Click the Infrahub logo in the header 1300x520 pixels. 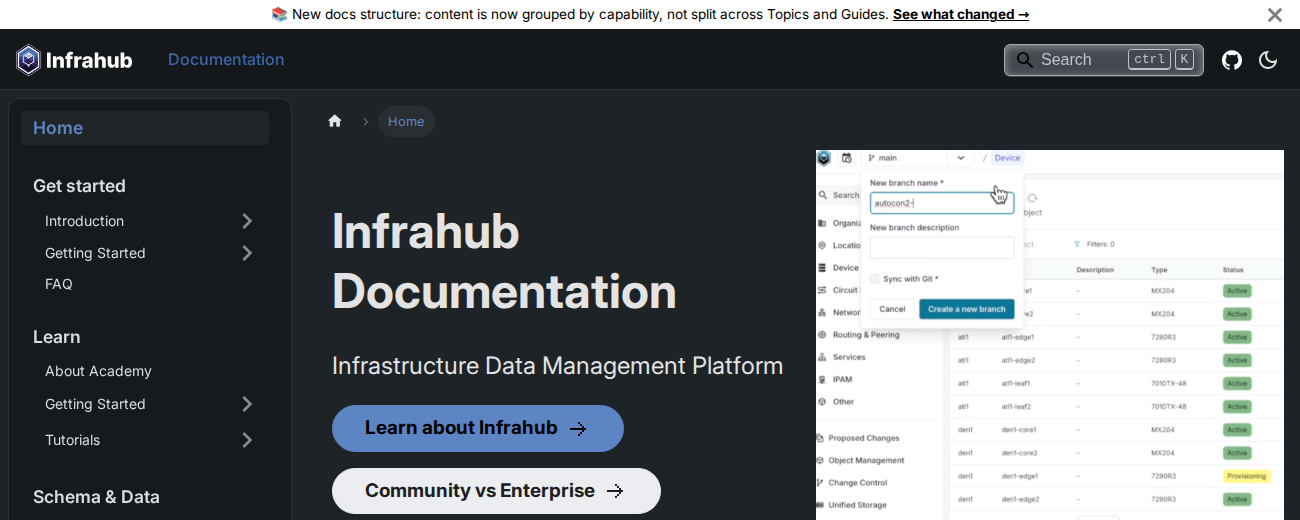pos(74,60)
